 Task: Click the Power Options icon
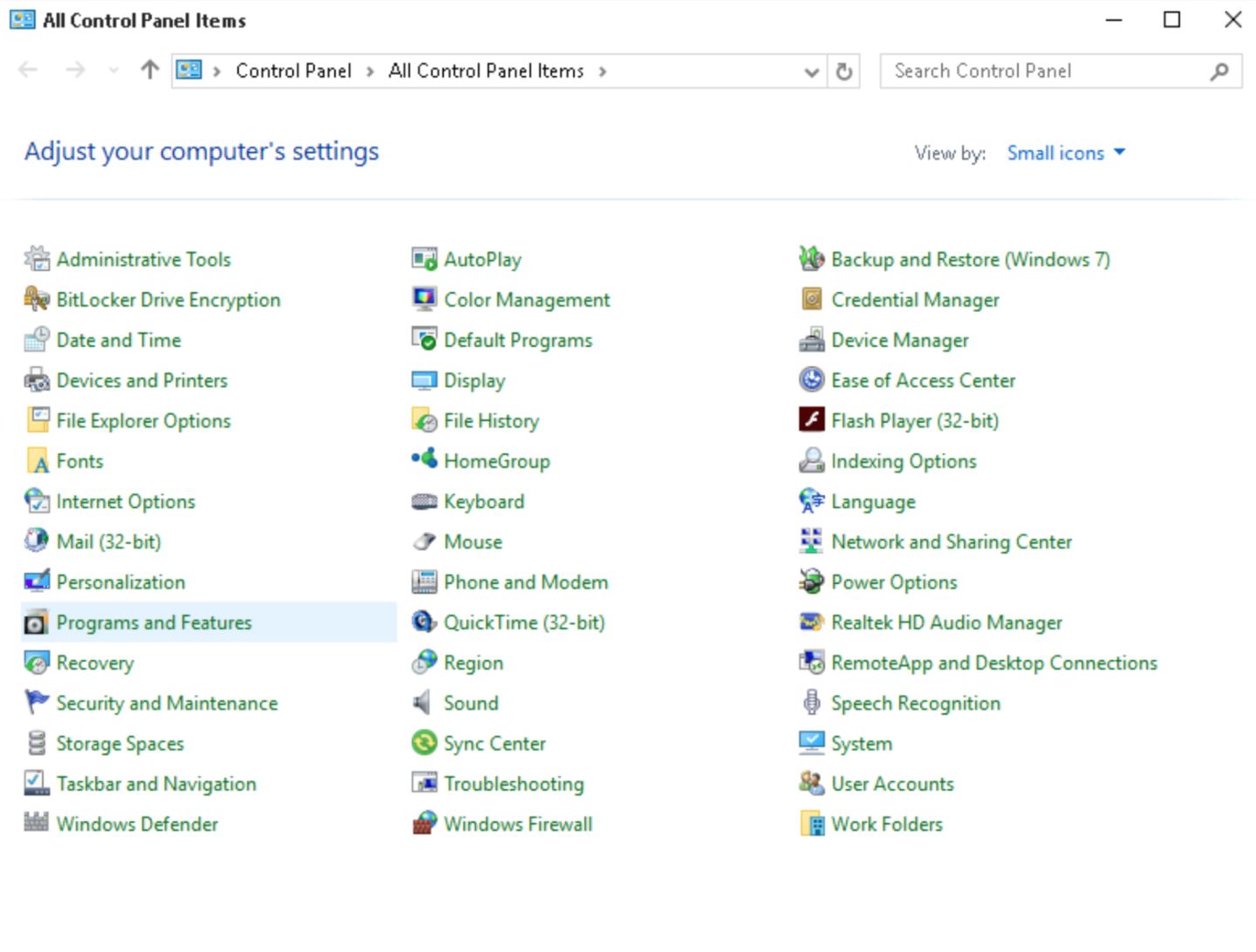coord(811,581)
